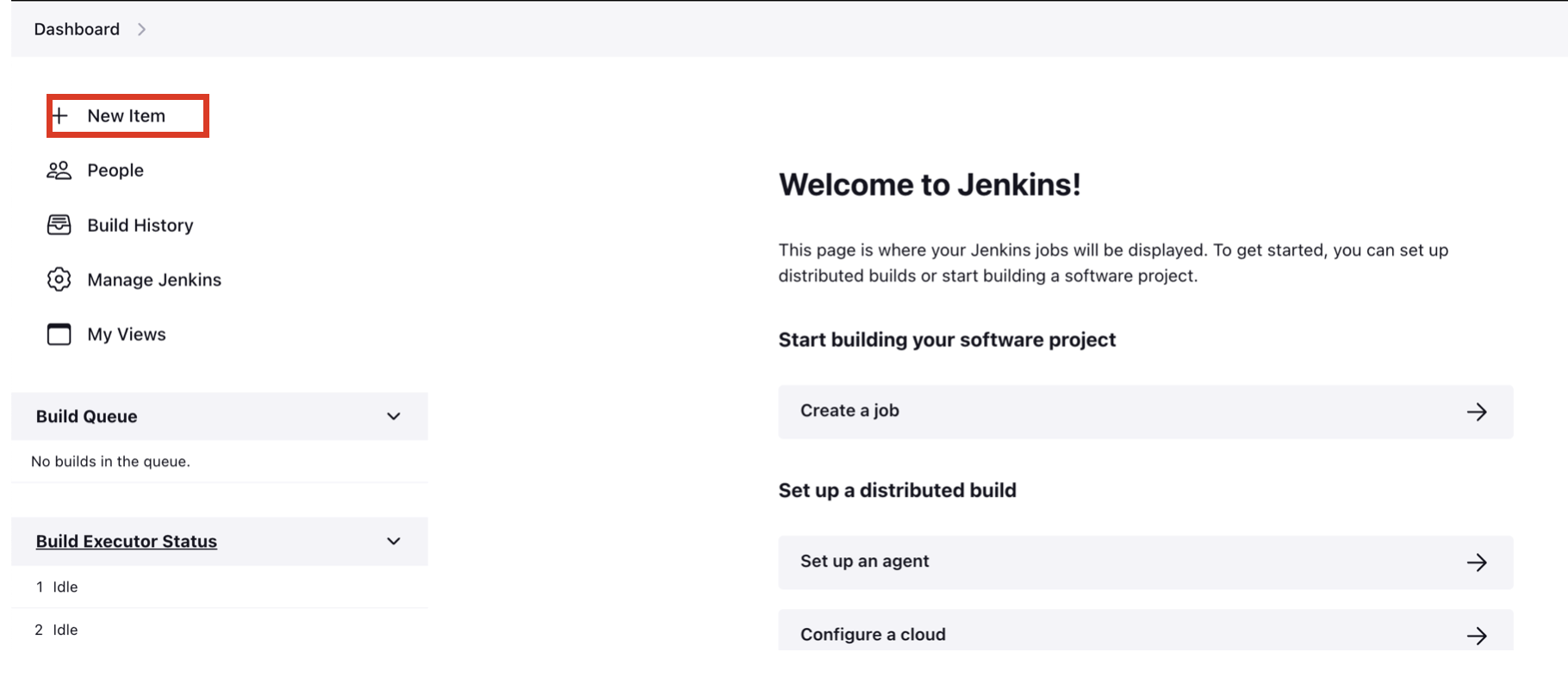The width and height of the screenshot is (1568, 677).
Task: Open Manage Jenkins settings link
Action: [x=154, y=280]
